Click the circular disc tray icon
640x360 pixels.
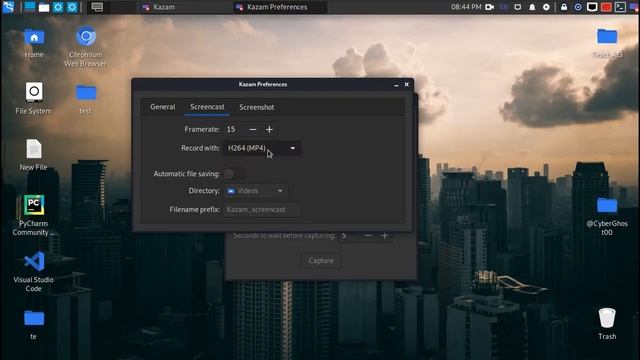click(x=547, y=7)
